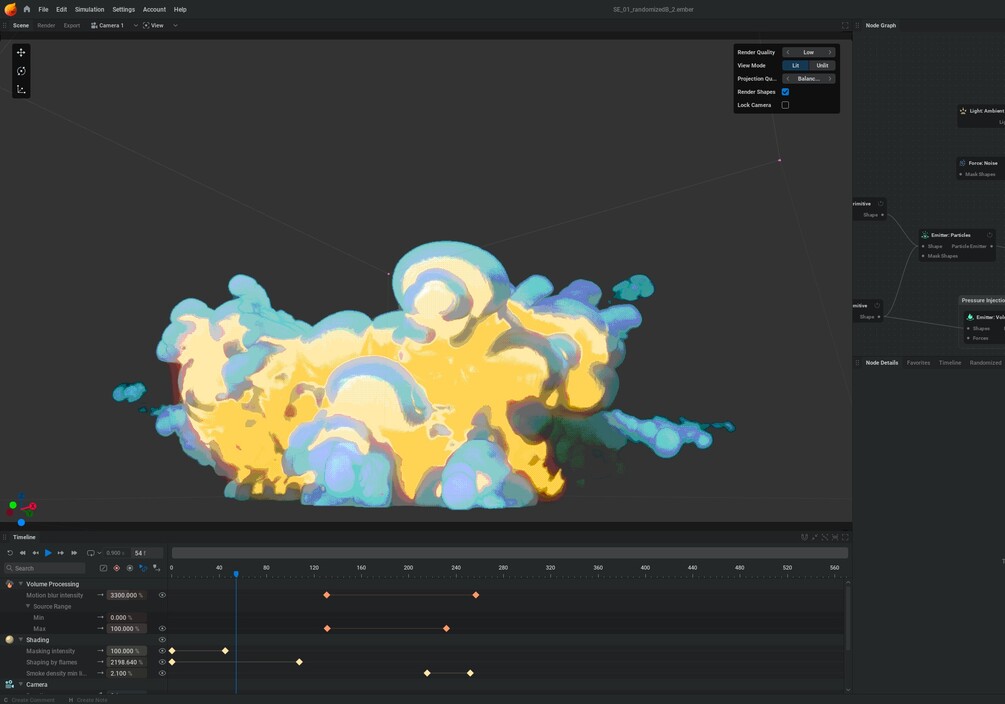
Task: Select the scale axes gizmo tool
Action: pyautogui.click(x=21, y=89)
